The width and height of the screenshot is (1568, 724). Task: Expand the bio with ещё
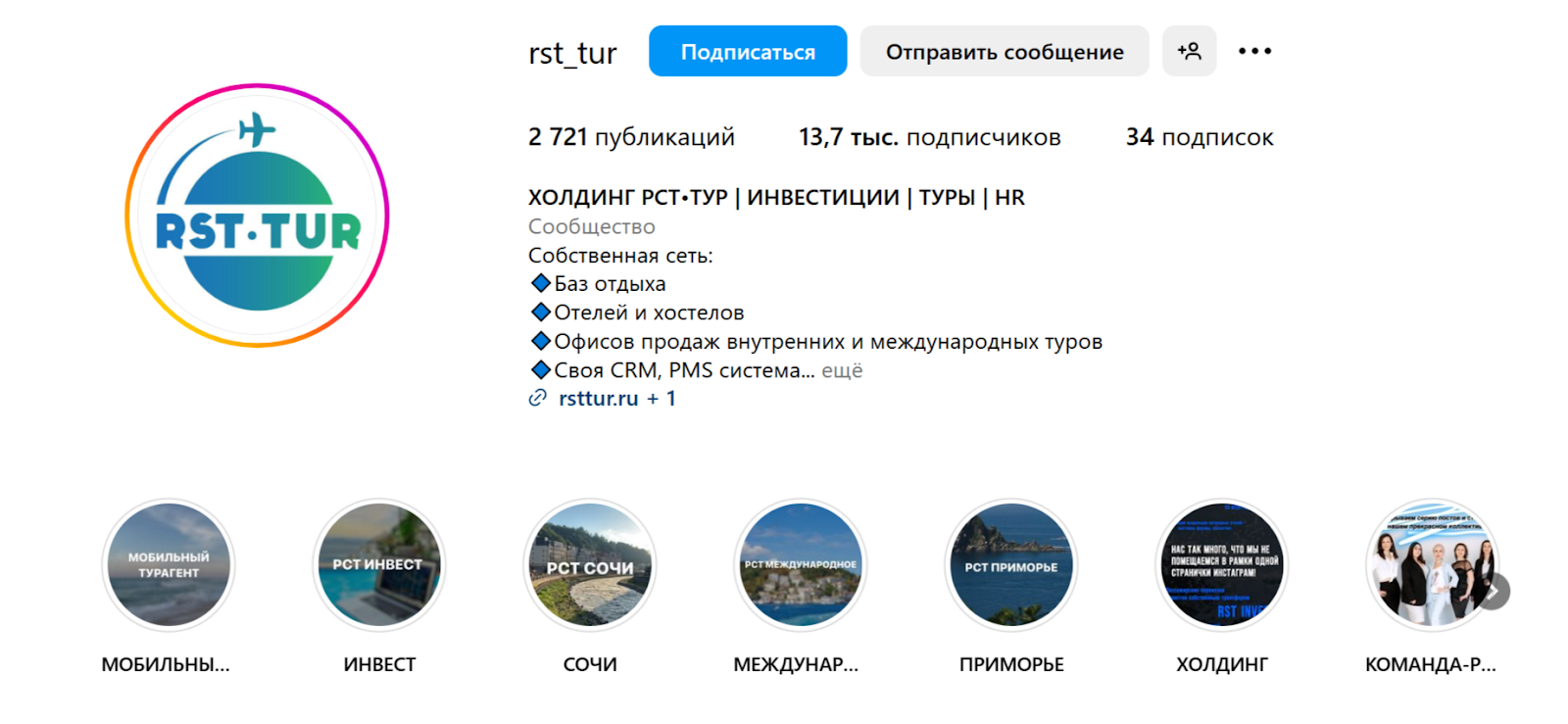pyautogui.click(x=842, y=370)
